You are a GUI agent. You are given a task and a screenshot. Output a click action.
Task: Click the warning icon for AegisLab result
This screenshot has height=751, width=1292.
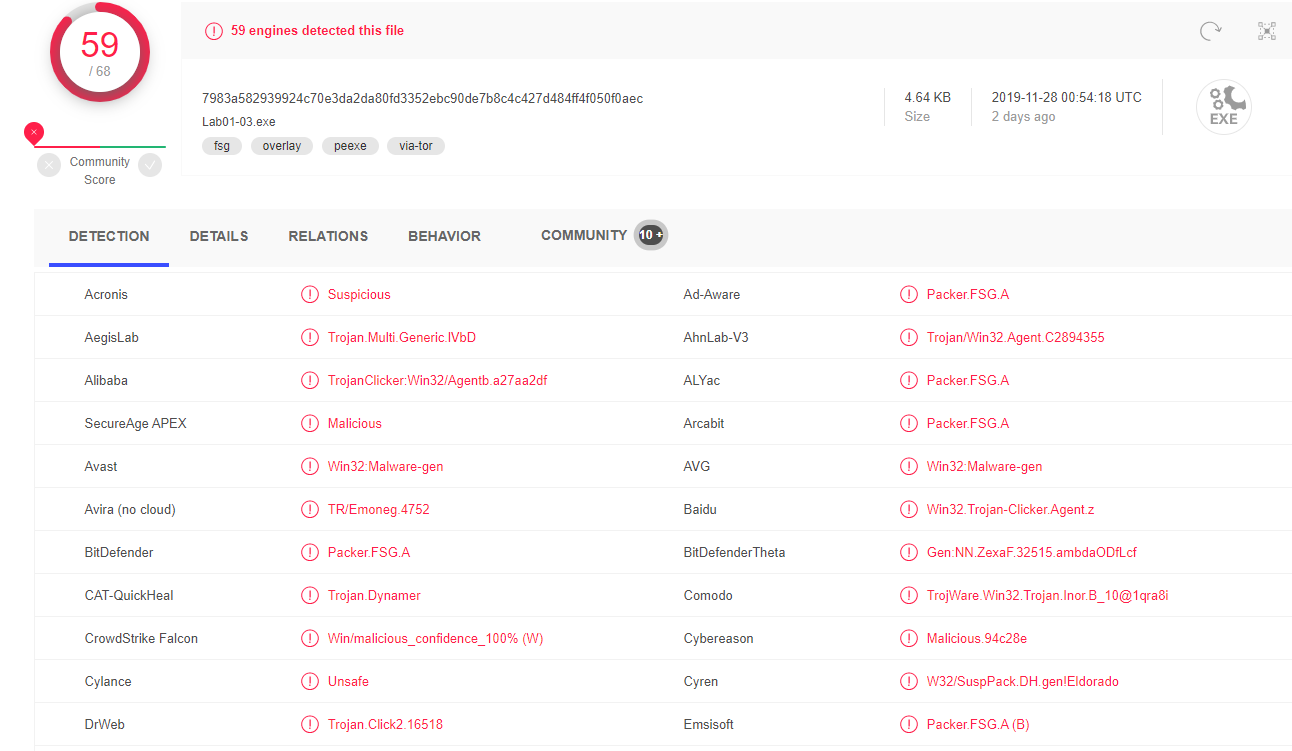click(310, 337)
